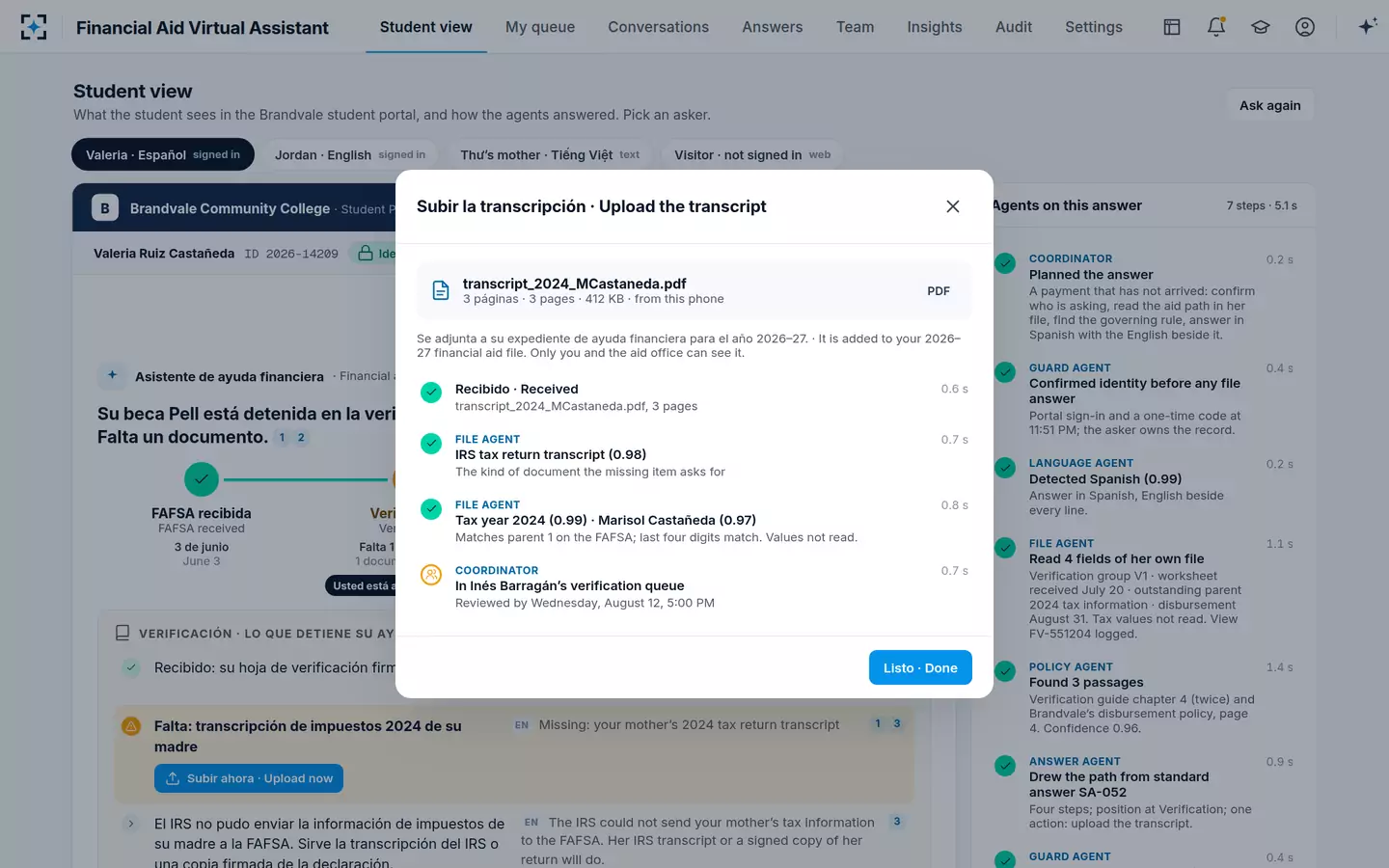Expand the IRS explanation chevron

130,824
